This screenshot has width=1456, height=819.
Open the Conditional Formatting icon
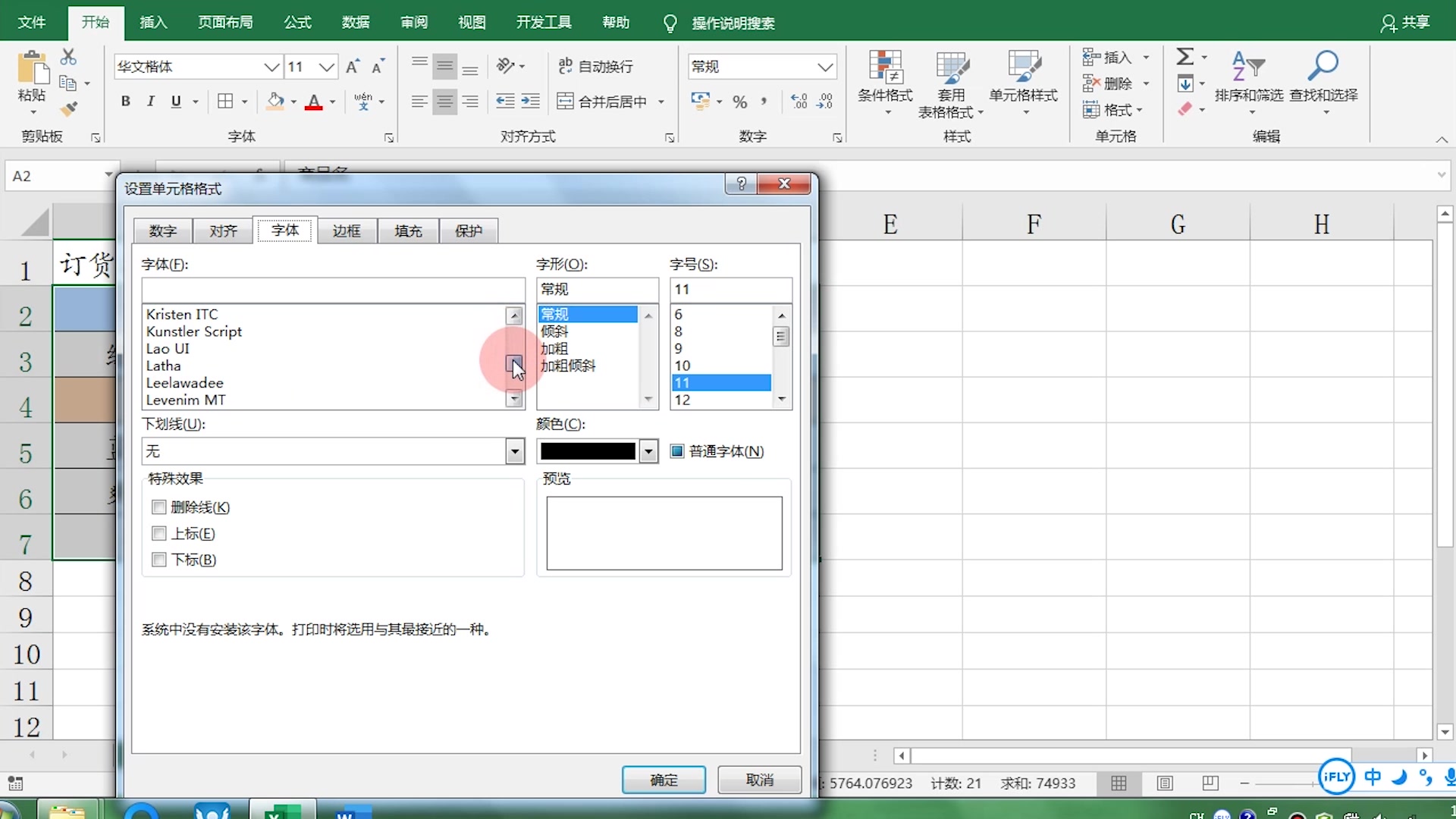(885, 68)
